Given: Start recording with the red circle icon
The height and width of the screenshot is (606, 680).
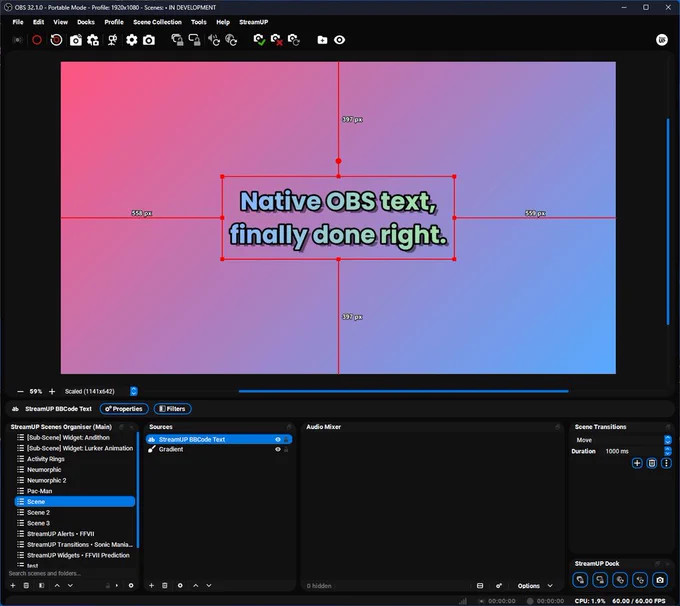Looking at the screenshot, I should pos(37,40).
